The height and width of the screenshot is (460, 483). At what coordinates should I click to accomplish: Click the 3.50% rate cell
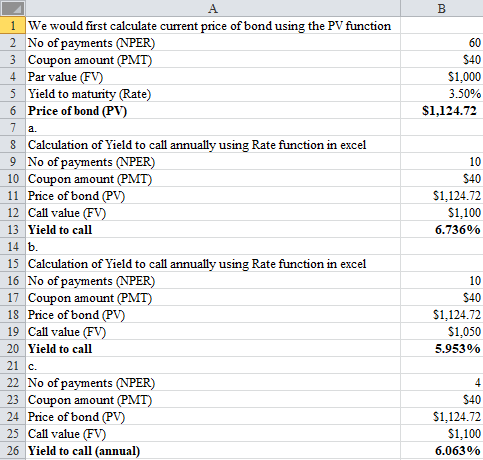[x=442, y=93]
